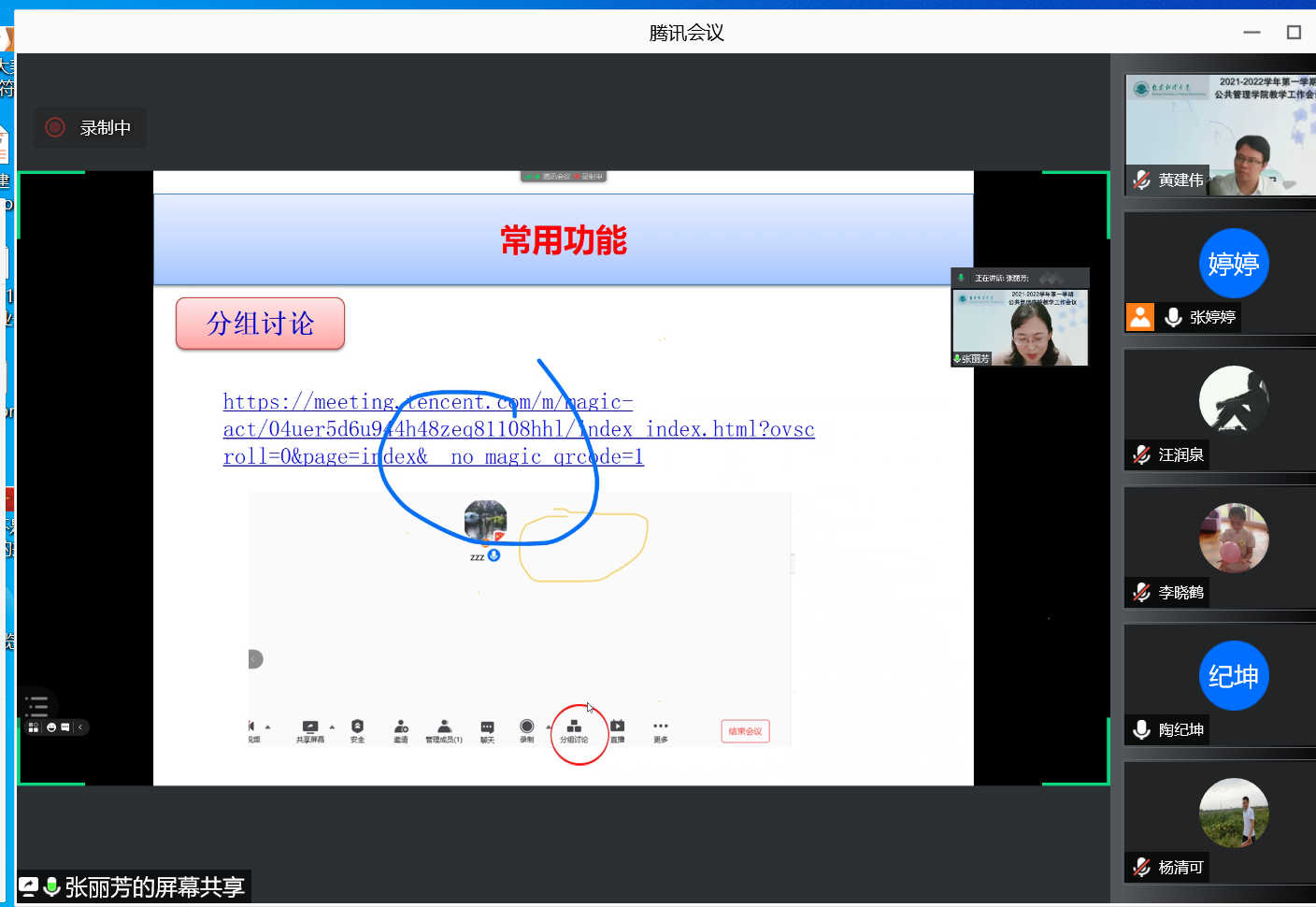Click the emoji reaction icon in floating bar
The image size is (1316, 907).
(50, 727)
